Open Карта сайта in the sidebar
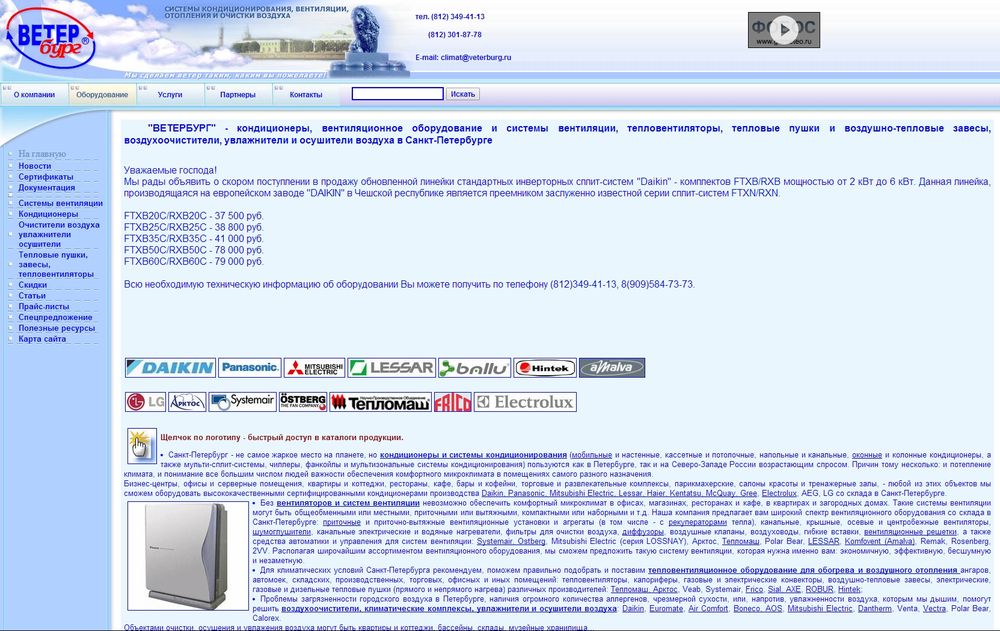The image size is (1000, 631). (42, 339)
